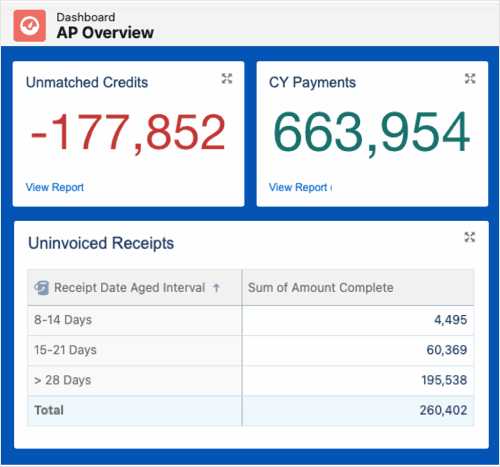500x467 pixels.
Task: Click the CY Payments widget title
Action: click(x=312, y=82)
